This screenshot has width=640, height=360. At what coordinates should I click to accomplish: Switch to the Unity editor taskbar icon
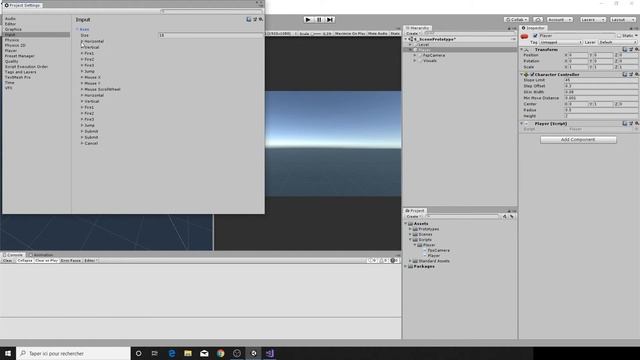(253, 353)
